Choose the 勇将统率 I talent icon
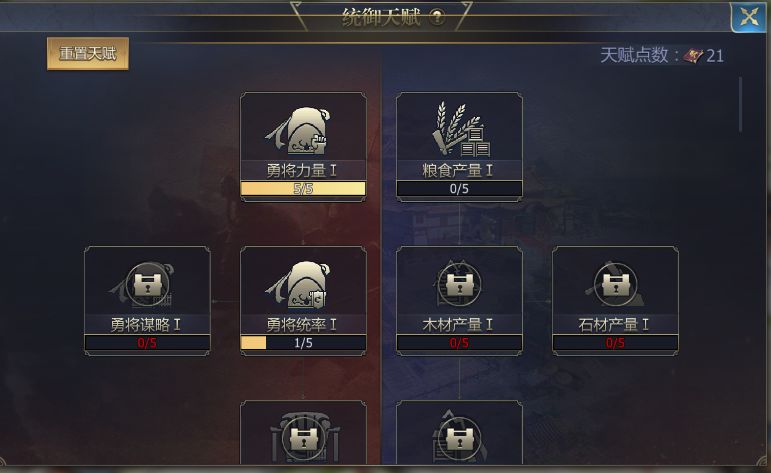This screenshot has width=771, height=473. [x=299, y=285]
